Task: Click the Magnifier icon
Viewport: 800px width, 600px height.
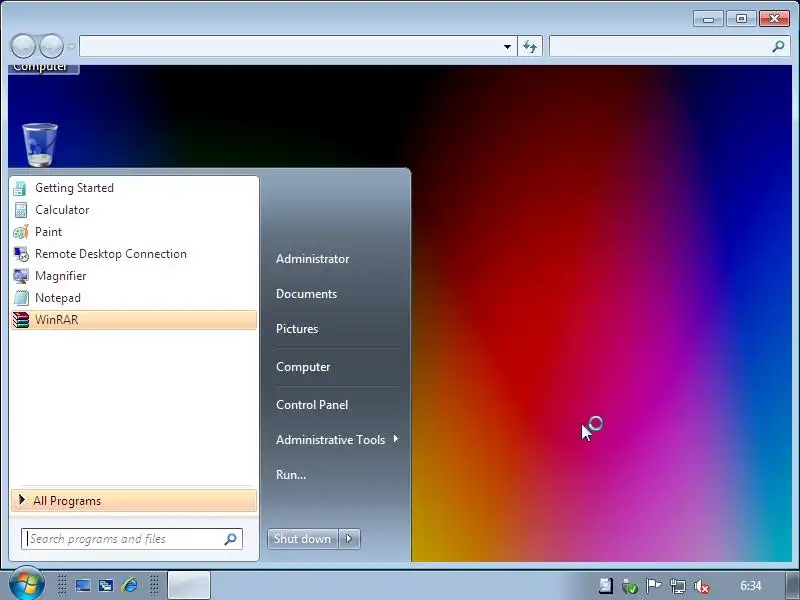Action: pos(21,276)
